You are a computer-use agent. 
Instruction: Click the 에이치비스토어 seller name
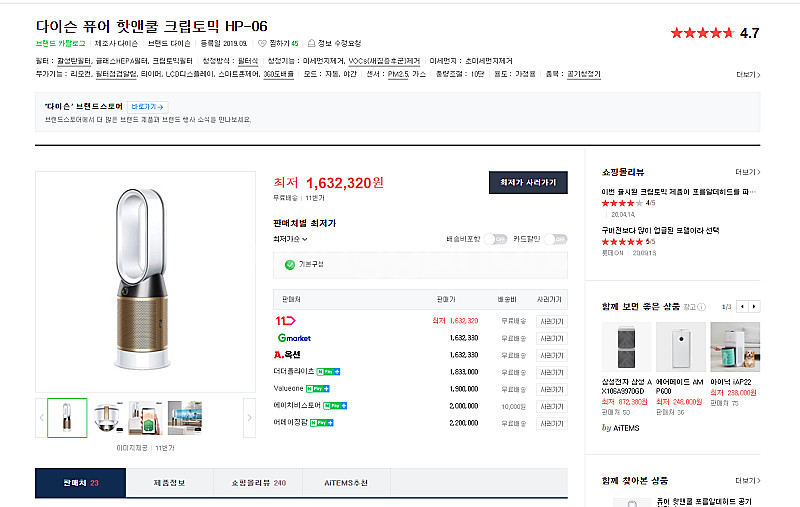point(297,405)
